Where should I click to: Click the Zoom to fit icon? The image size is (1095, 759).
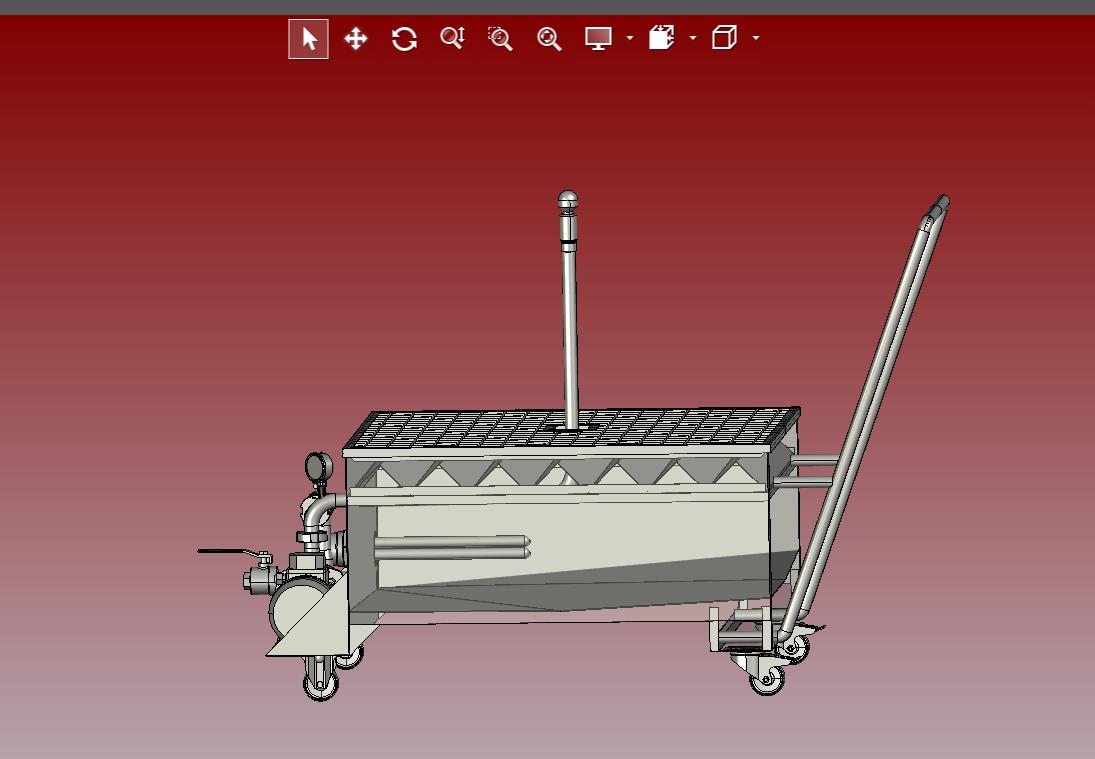tap(549, 39)
